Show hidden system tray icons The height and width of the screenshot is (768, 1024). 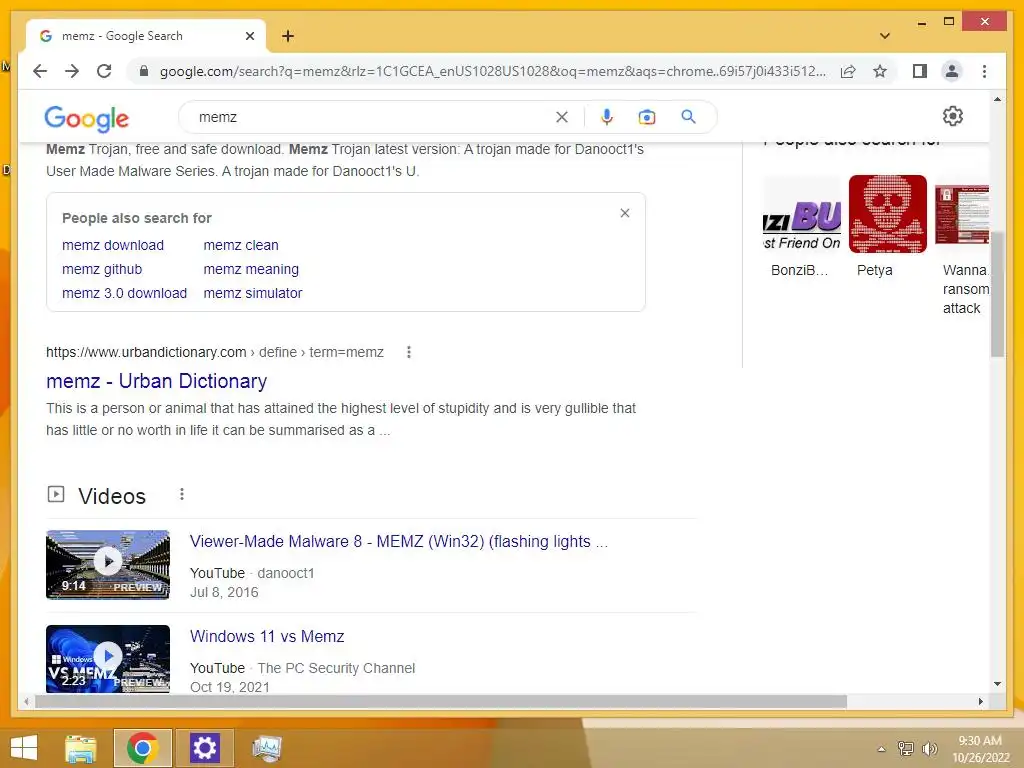(882, 749)
